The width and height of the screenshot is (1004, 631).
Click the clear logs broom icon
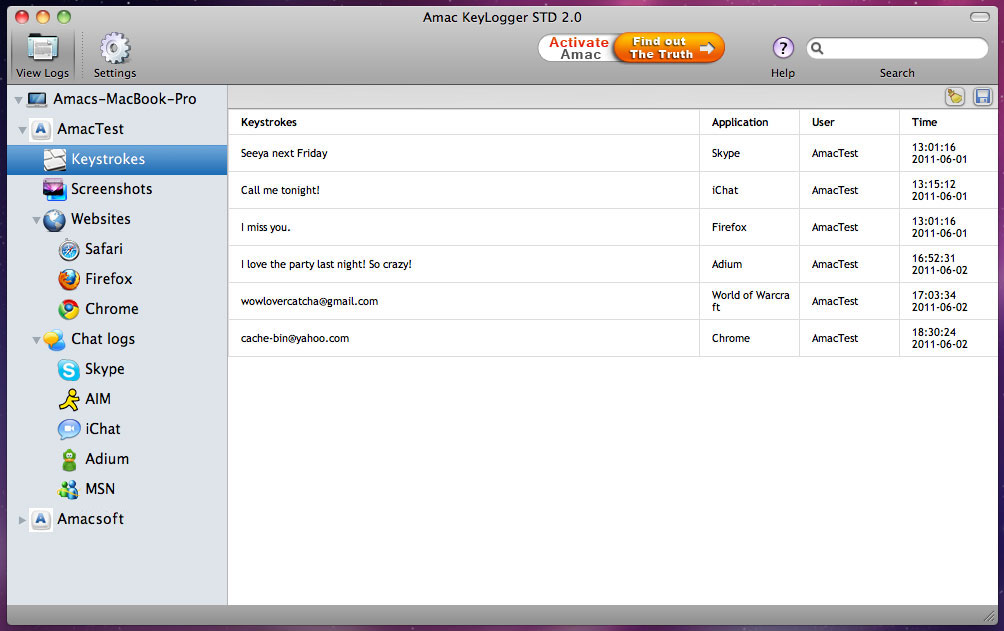pyautogui.click(x=955, y=97)
